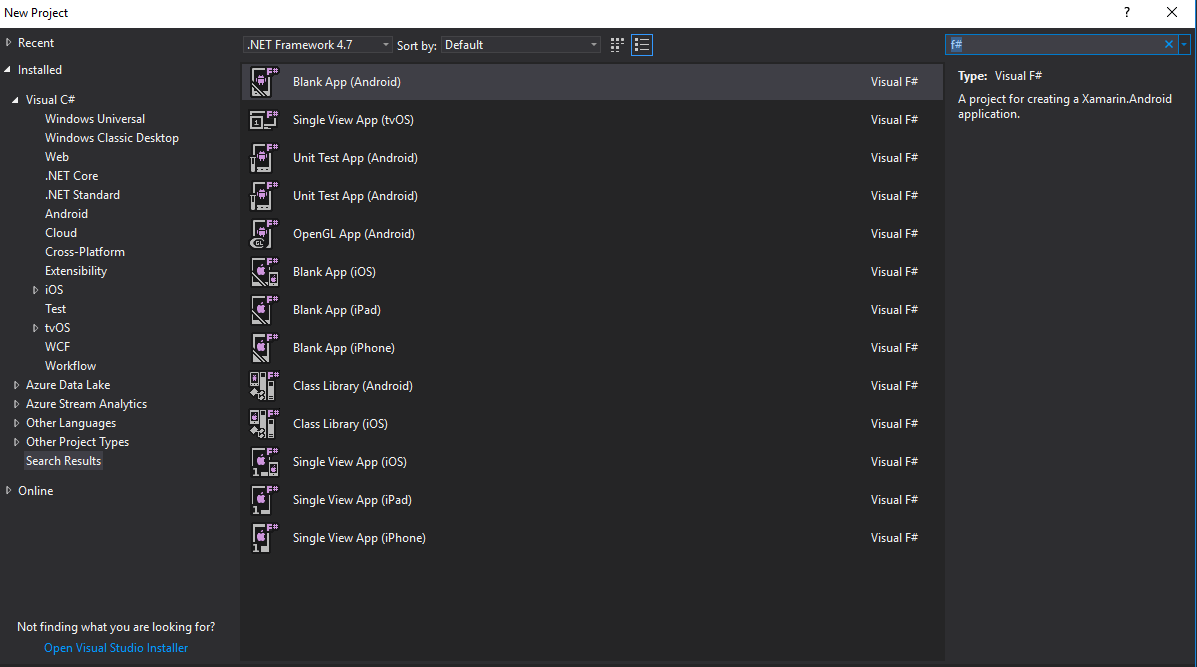Click the Blank App (iPhone) icon

(264, 348)
